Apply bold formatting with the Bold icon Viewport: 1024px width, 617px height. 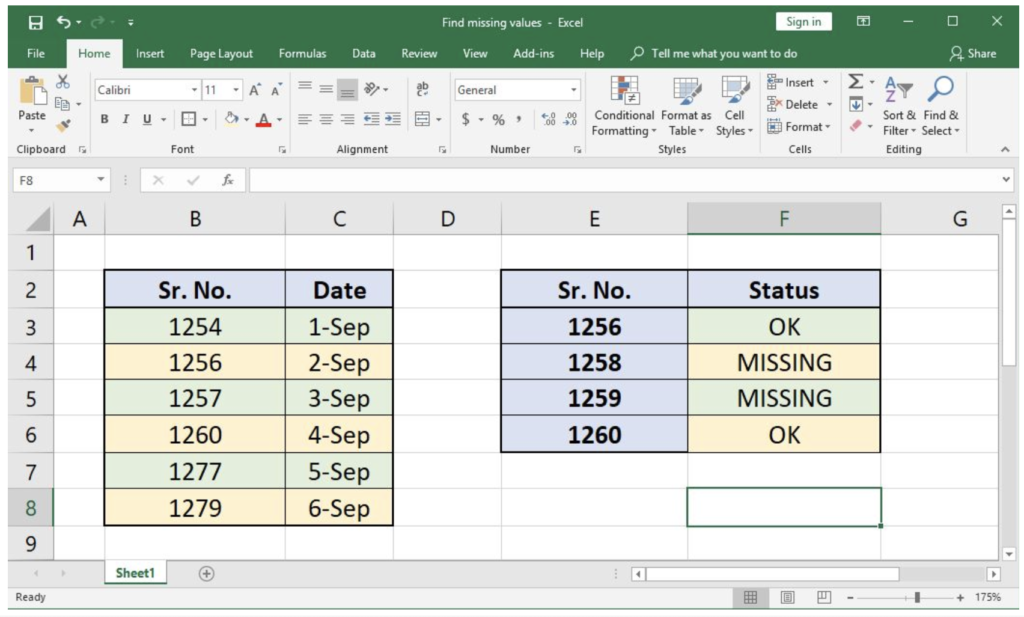104,118
